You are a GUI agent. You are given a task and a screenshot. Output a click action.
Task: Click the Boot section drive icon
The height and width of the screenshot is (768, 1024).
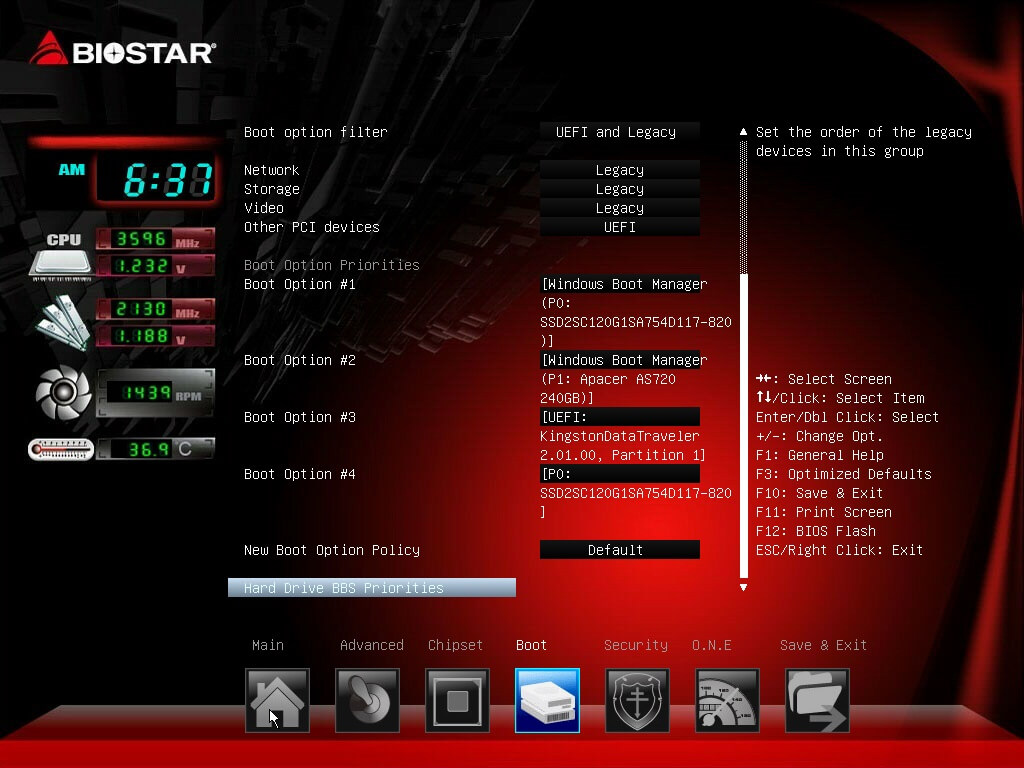547,700
